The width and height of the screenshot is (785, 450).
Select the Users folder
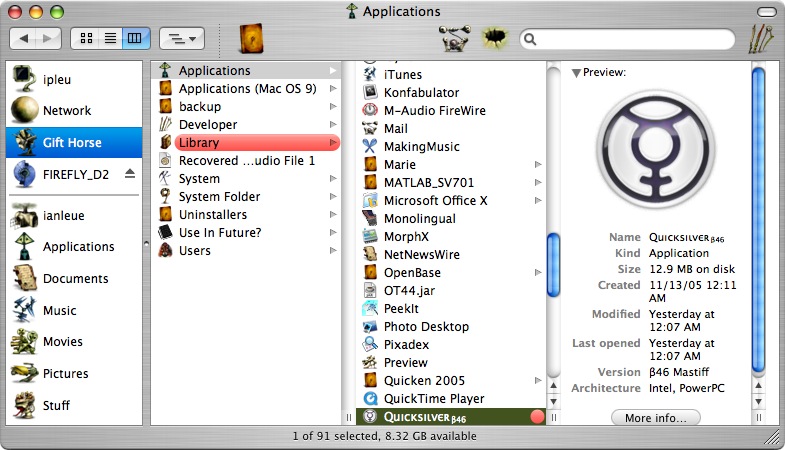pyautogui.click(x=246, y=251)
